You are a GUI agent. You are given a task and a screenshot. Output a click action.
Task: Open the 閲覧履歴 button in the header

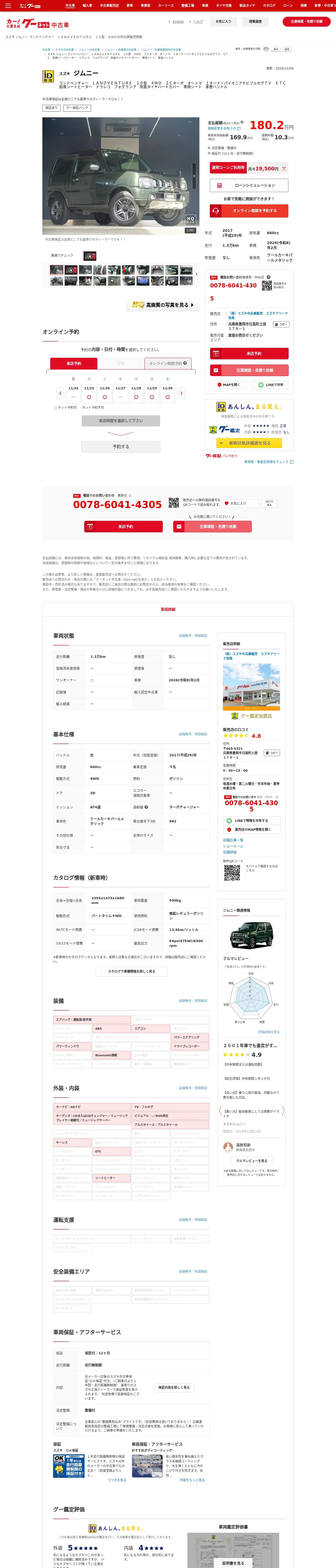(255, 21)
